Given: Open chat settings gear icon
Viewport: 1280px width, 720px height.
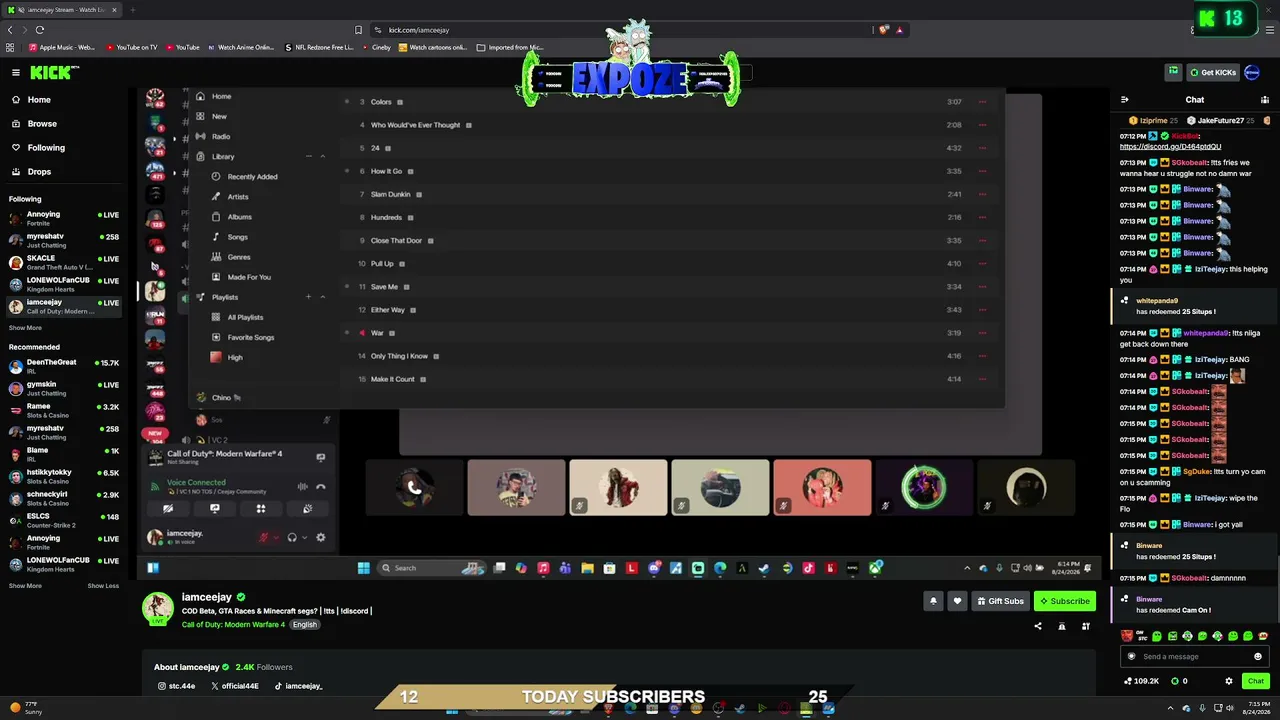Looking at the screenshot, I should (1229, 681).
